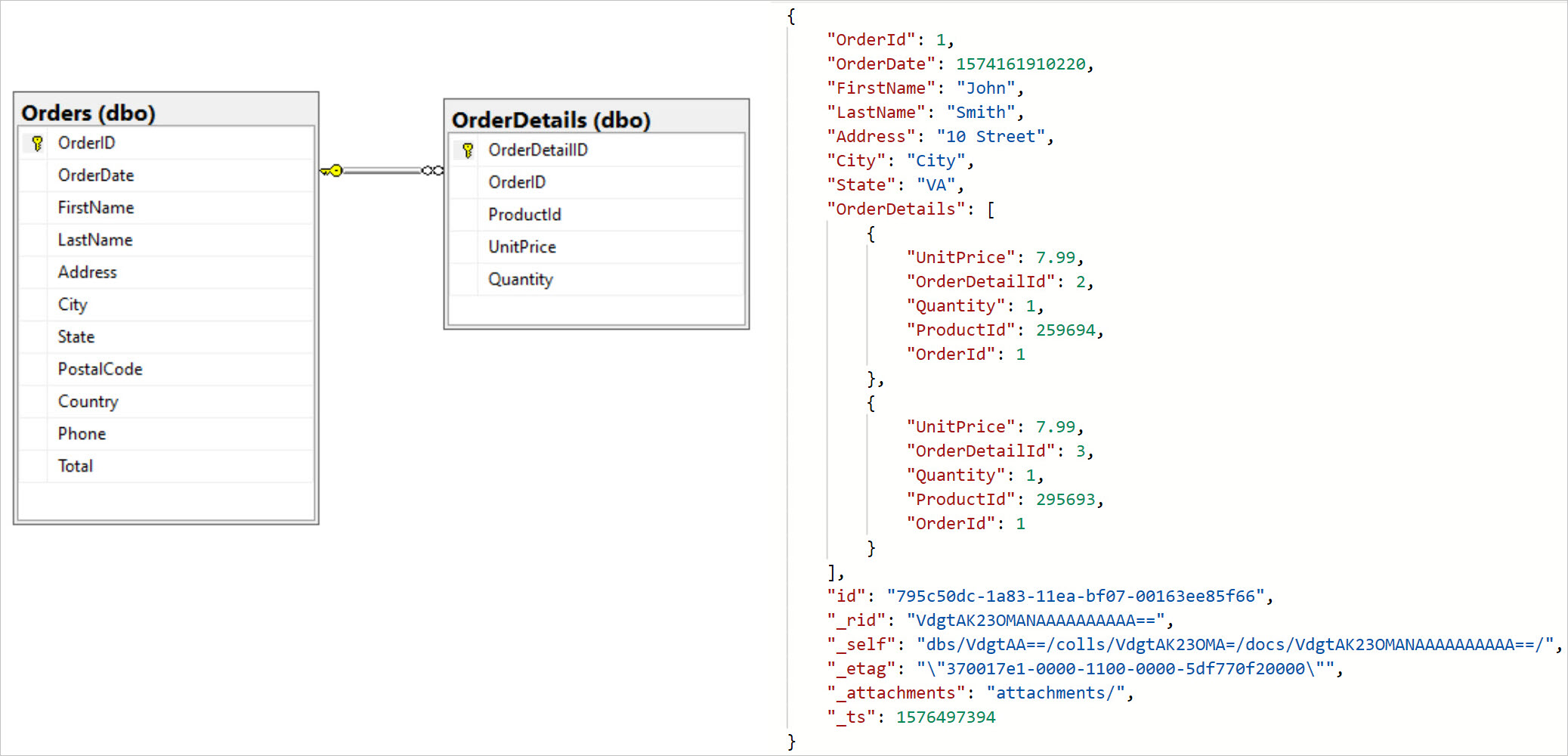Click the Phone column row
Image resolution: width=1568 pixels, height=756 pixels.
pos(82,434)
